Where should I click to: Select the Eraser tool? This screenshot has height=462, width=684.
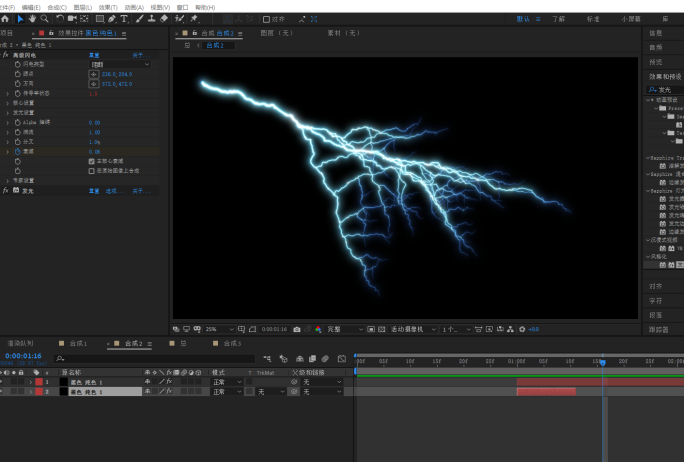(163, 18)
